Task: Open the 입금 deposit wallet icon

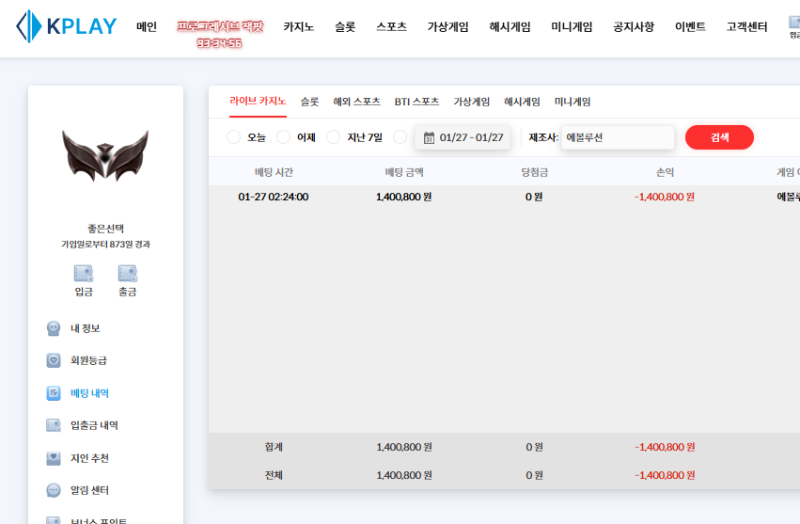Action: tap(83, 273)
